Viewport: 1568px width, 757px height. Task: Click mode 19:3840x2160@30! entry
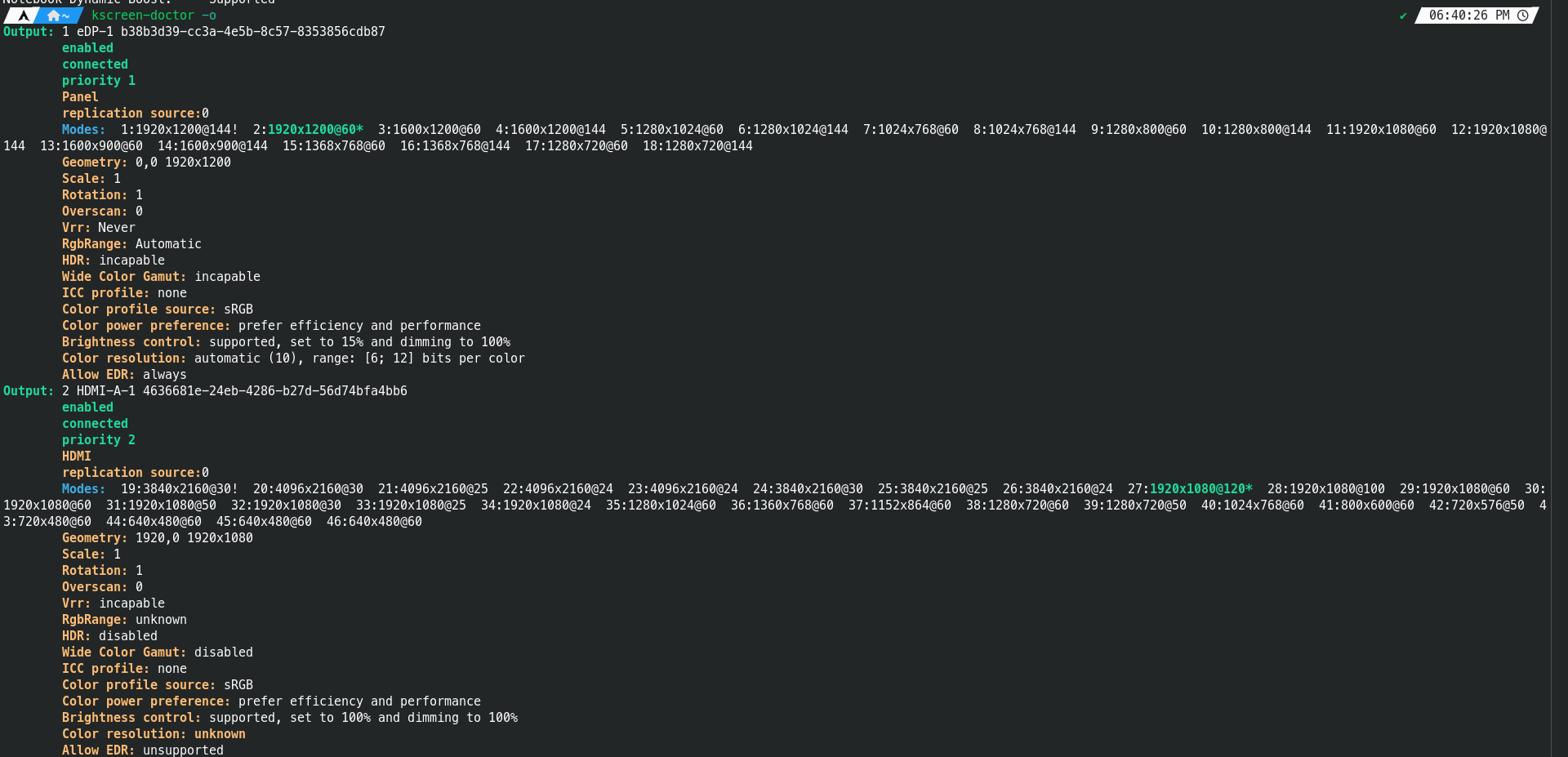click(x=179, y=489)
